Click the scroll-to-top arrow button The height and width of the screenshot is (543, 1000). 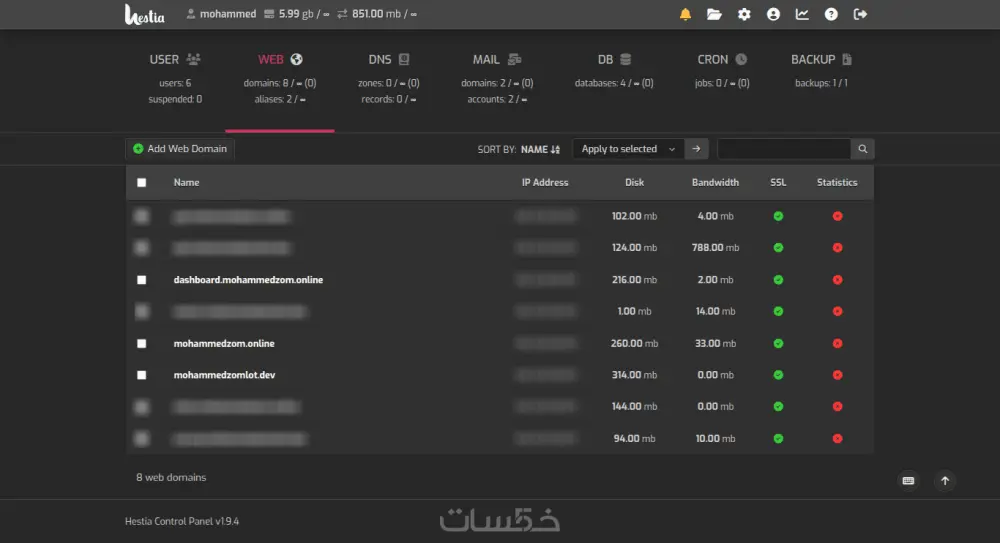(x=945, y=480)
